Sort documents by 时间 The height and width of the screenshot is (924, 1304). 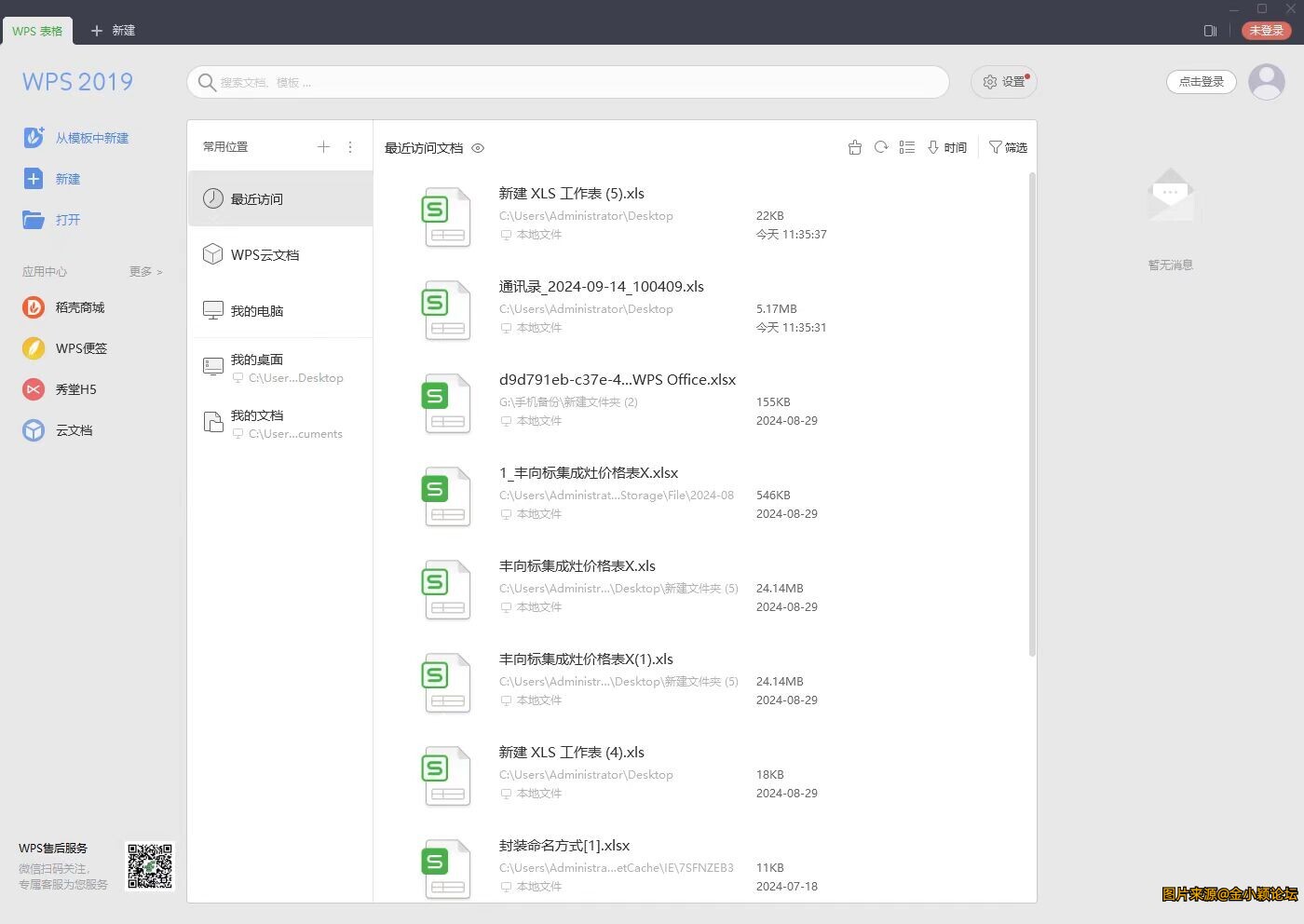(x=947, y=147)
